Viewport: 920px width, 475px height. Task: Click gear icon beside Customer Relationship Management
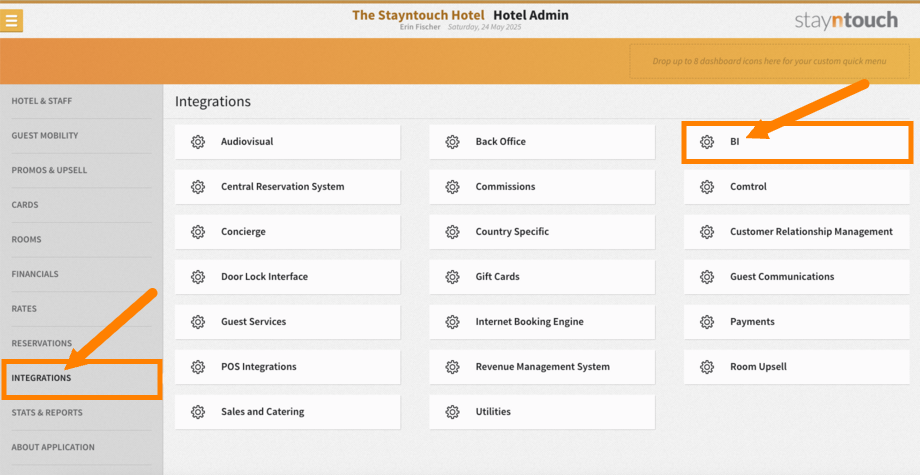pyautogui.click(x=707, y=232)
